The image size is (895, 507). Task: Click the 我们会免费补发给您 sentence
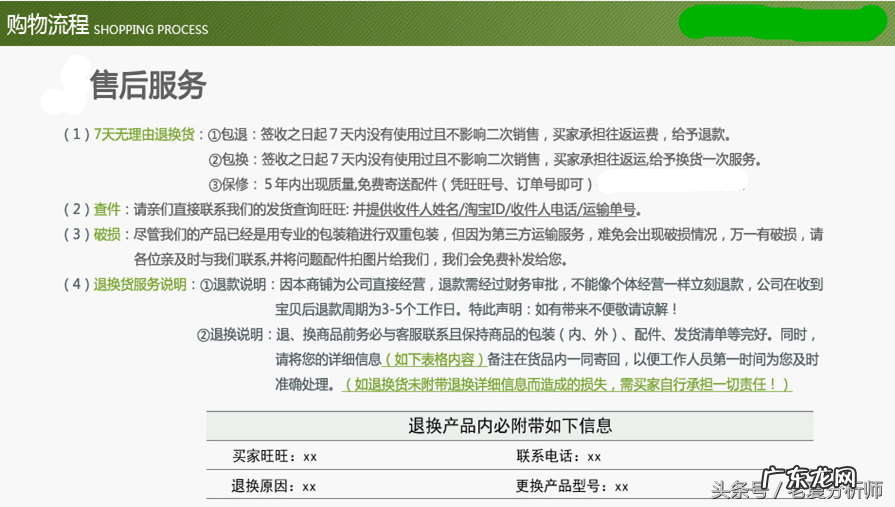click(x=505, y=260)
